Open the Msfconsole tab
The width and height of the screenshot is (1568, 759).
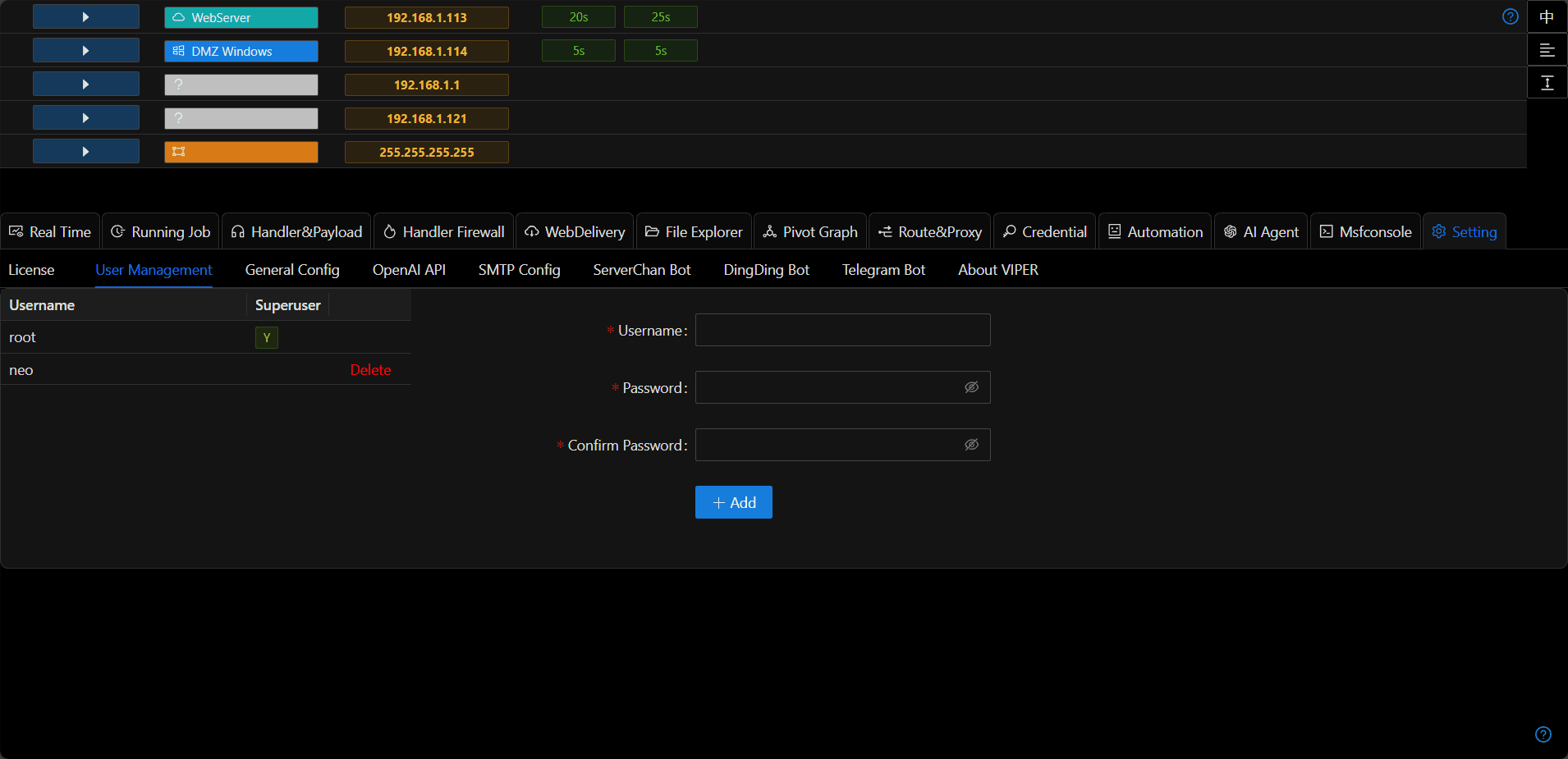tap(1366, 231)
